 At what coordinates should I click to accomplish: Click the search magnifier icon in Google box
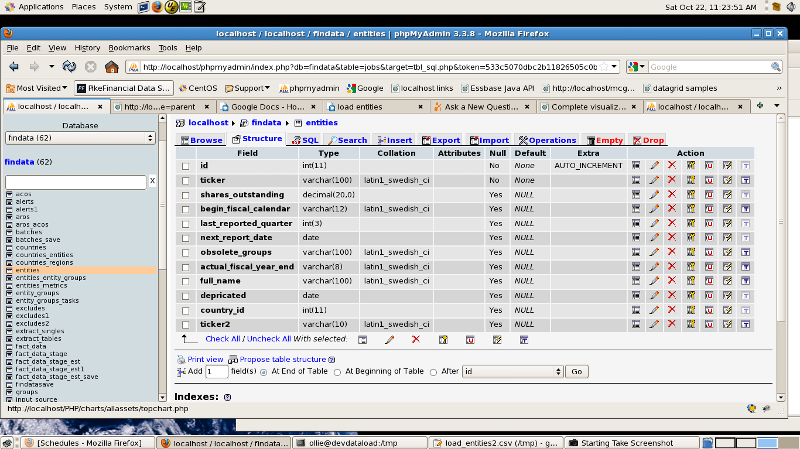pyautogui.click(x=776, y=67)
